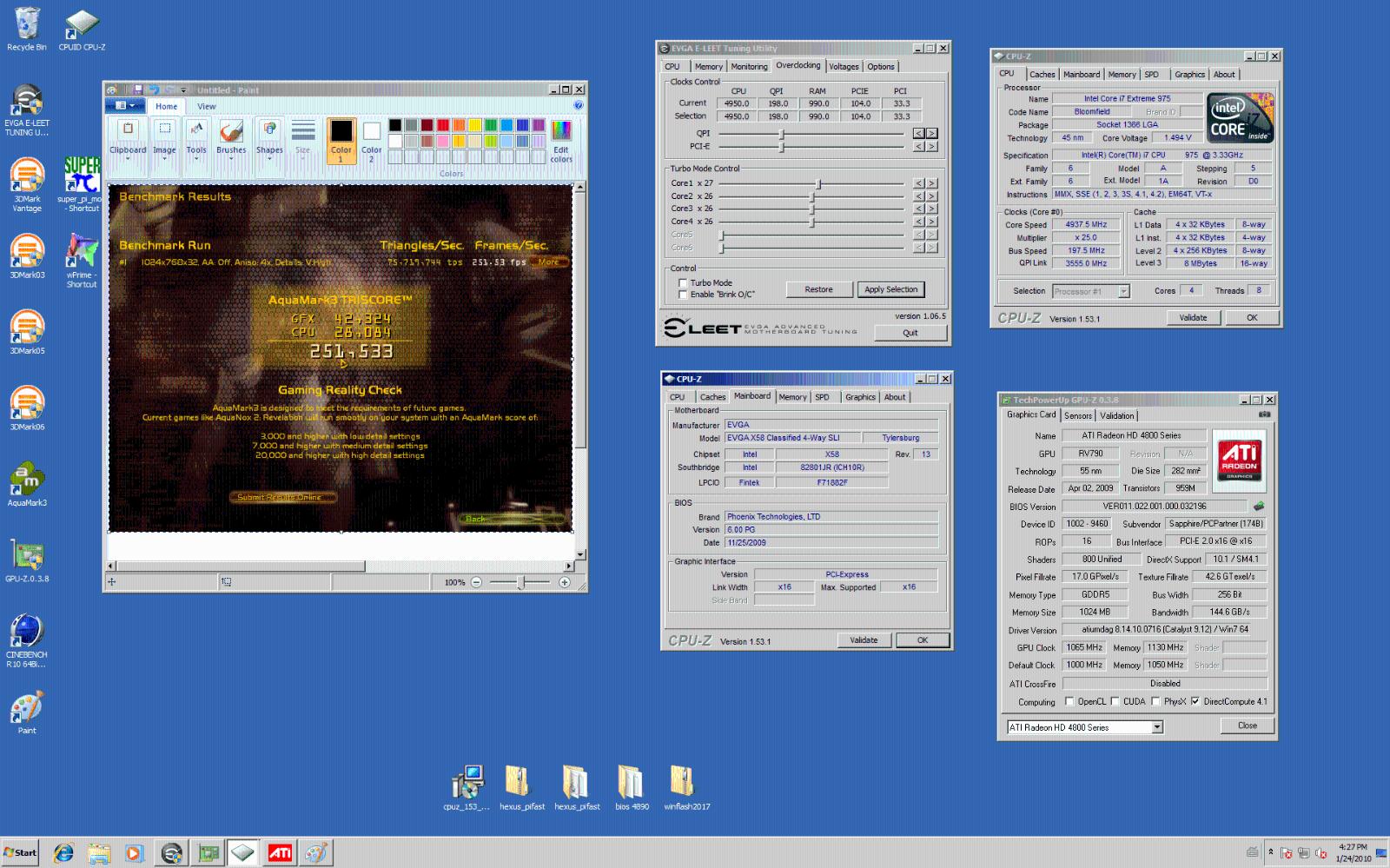Click Core1 x 27 multiplier slider
This screenshot has width=1390, height=868.
point(818,183)
